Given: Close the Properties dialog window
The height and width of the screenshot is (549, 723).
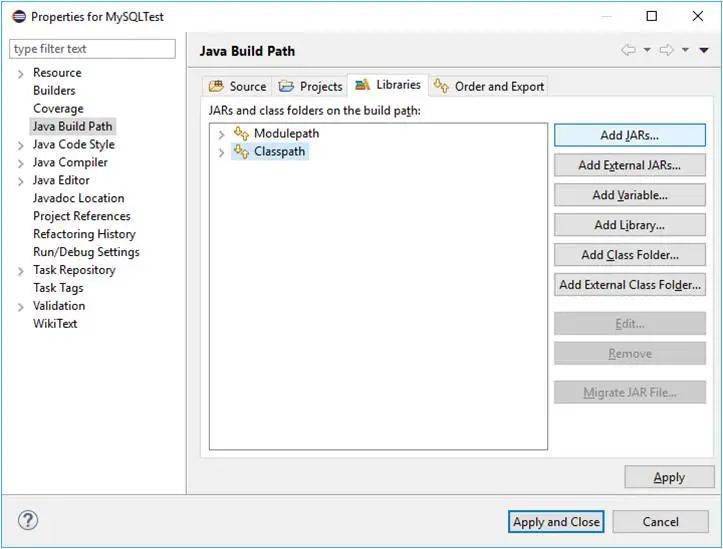Looking at the screenshot, I should coord(698,16).
